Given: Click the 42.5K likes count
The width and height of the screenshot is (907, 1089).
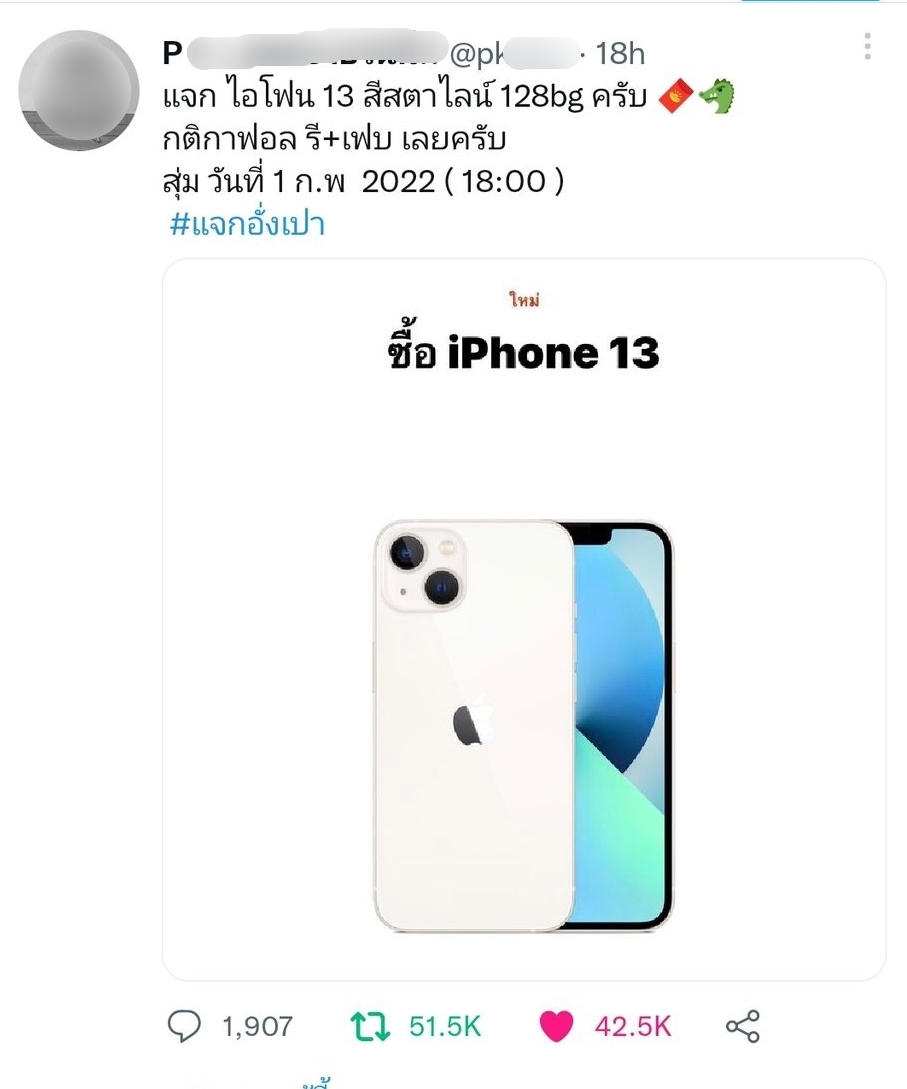Looking at the screenshot, I should pos(633,1026).
